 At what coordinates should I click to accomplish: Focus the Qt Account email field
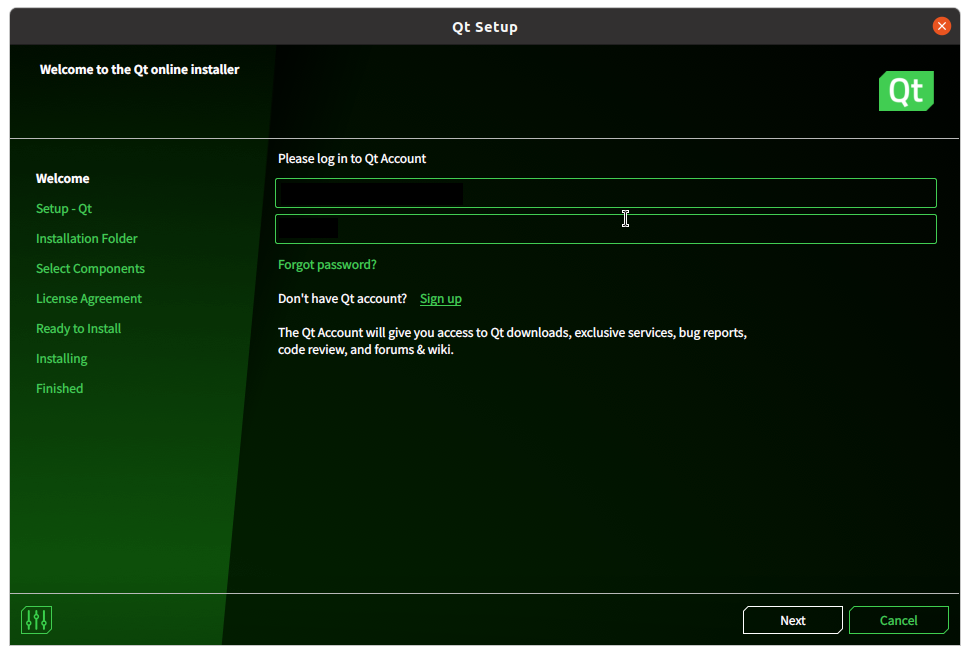click(606, 193)
